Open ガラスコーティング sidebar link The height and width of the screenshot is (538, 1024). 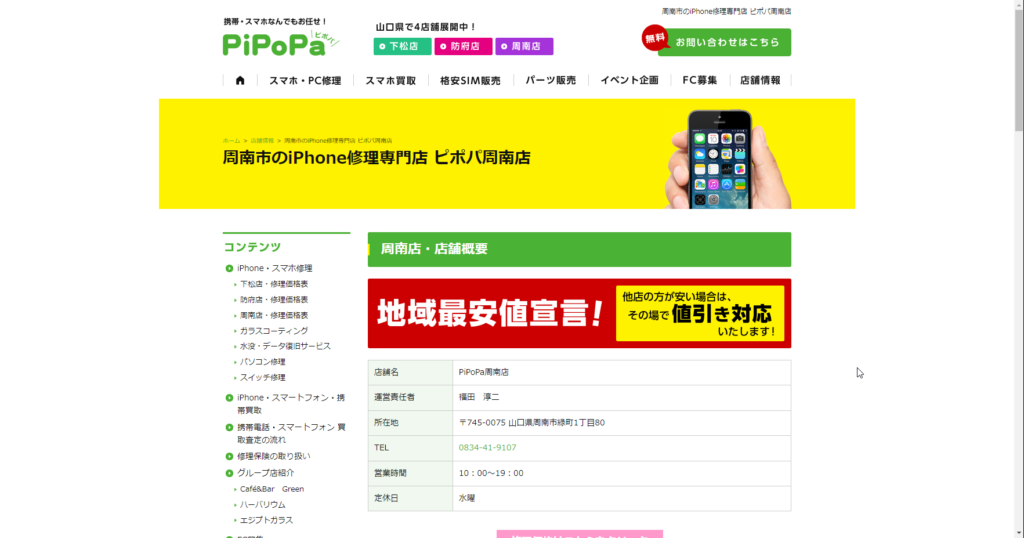(x=274, y=331)
